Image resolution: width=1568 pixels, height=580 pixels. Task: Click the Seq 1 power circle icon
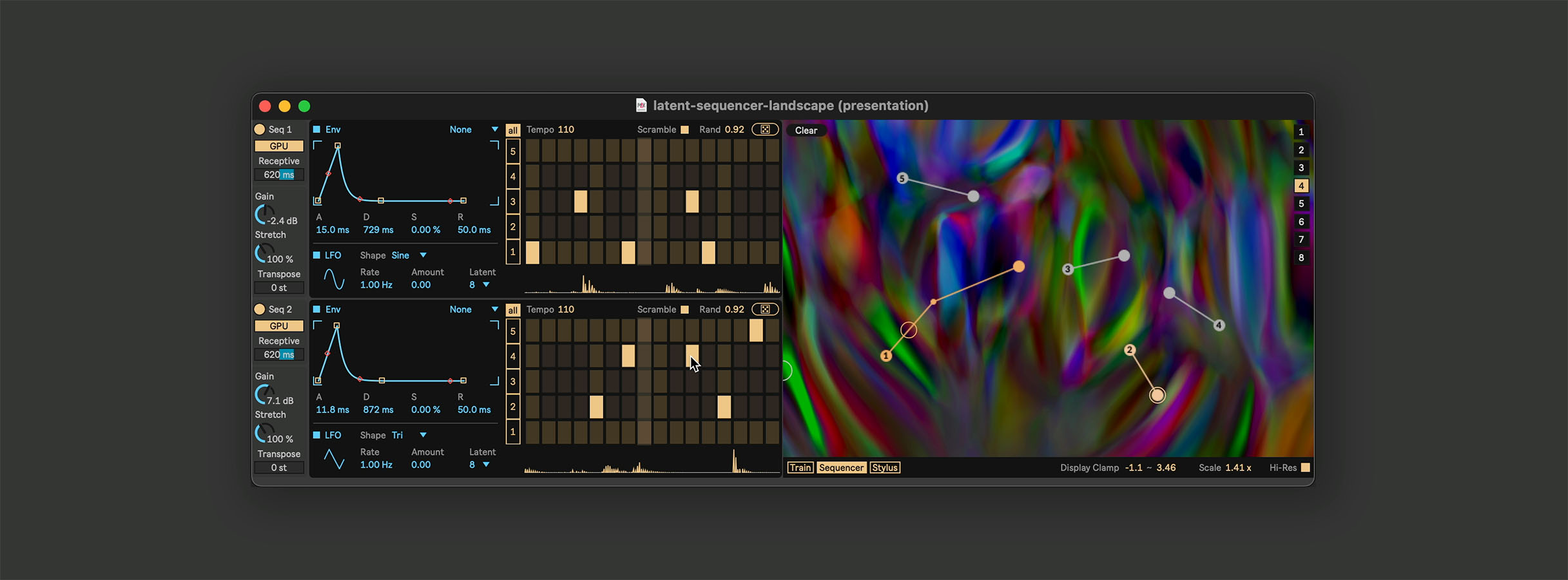coord(260,130)
